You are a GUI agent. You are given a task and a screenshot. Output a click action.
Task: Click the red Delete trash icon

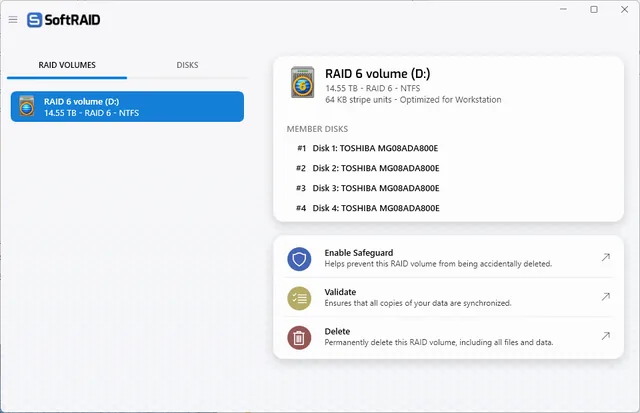tap(299, 338)
